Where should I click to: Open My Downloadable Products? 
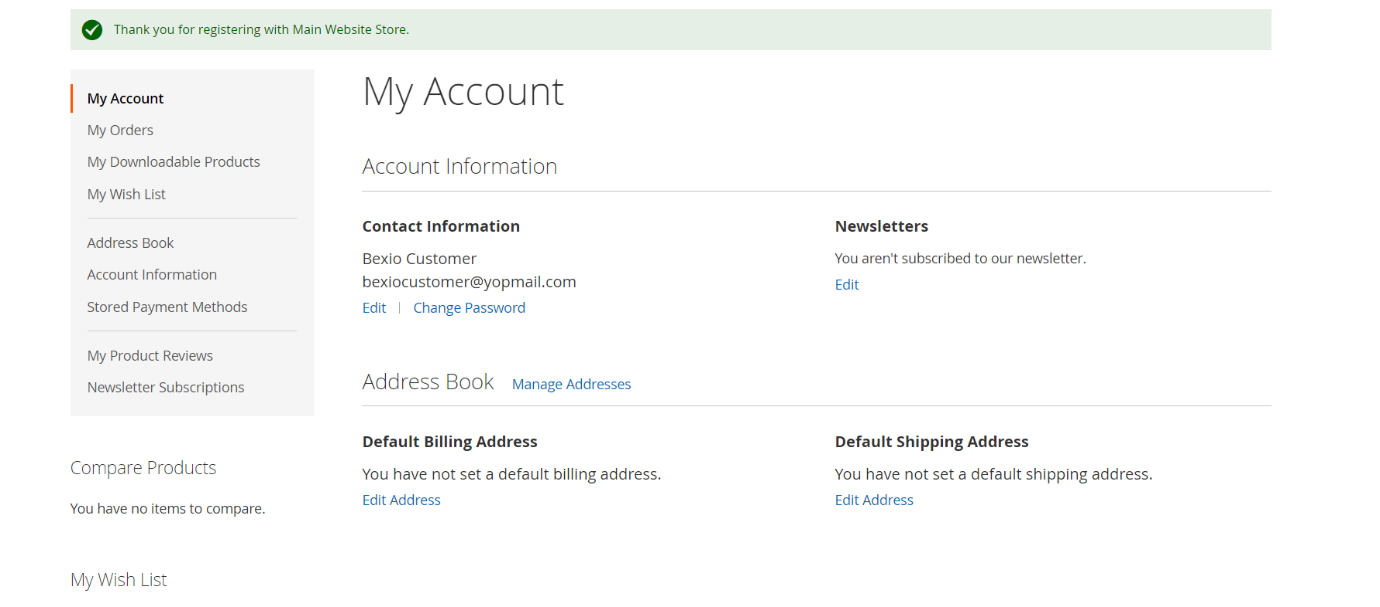pyautogui.click(x=173, y=162)
